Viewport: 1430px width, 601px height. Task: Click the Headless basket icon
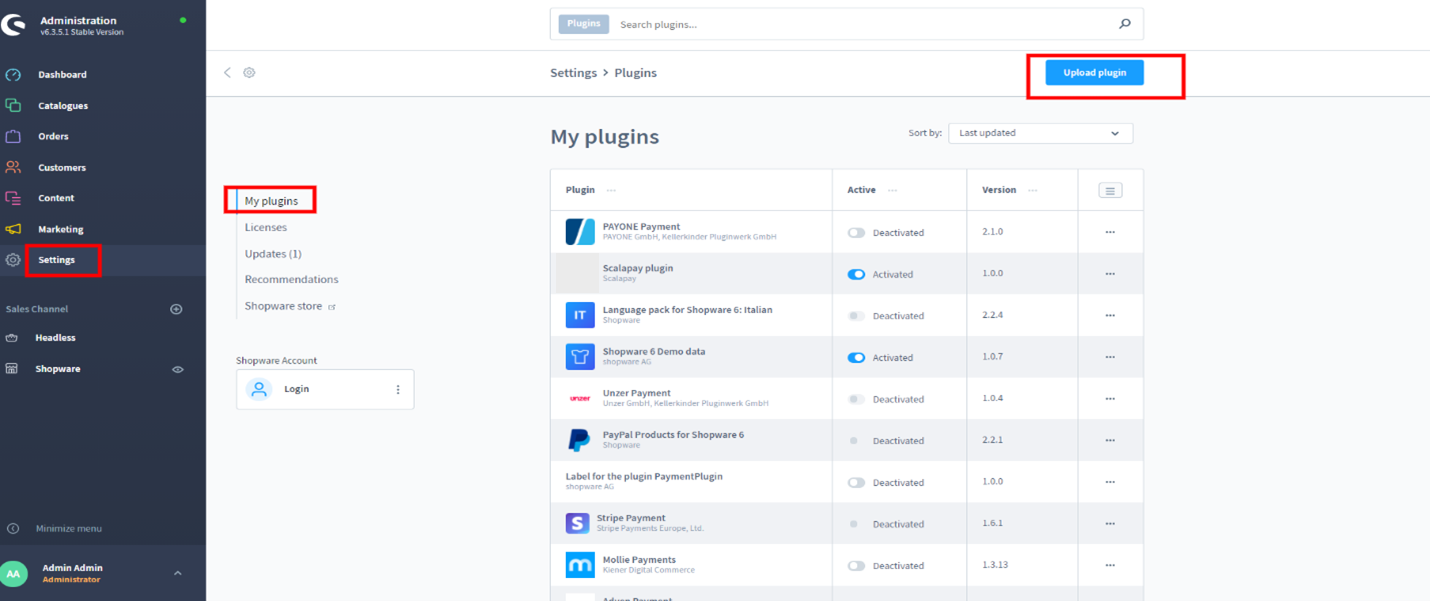click(12, 338)
